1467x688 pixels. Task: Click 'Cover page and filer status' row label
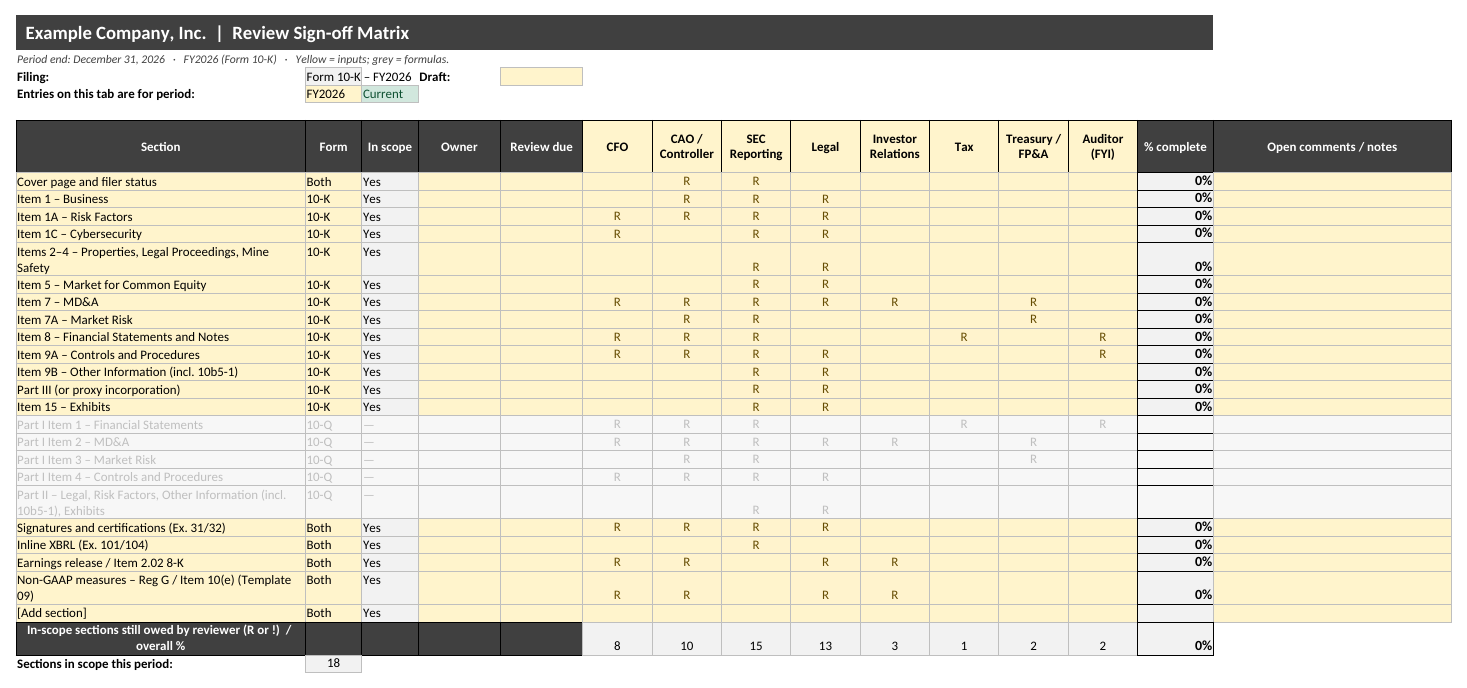pos(161,182)
